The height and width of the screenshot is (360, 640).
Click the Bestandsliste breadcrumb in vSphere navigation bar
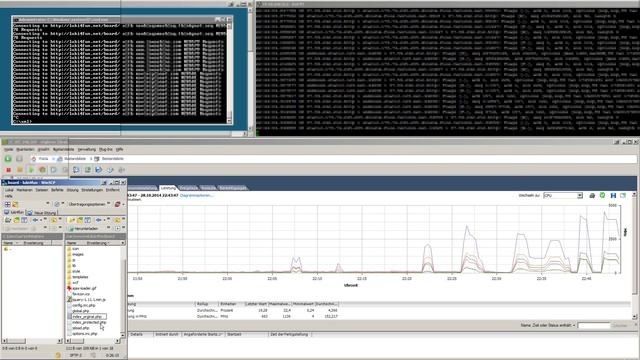tap(113, 159)
